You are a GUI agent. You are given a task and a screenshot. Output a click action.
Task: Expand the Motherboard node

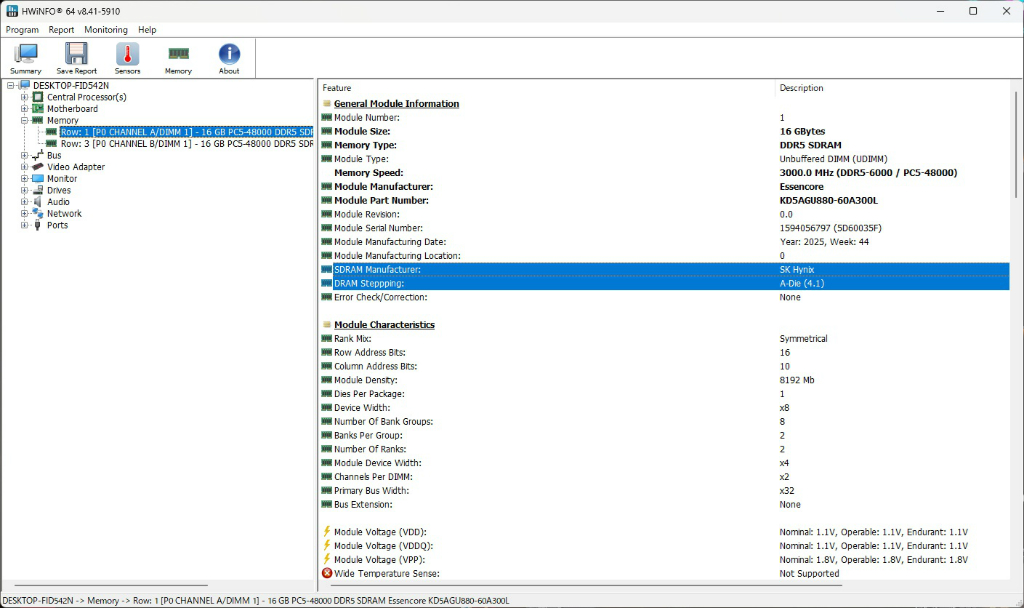[x=24, y=109]
